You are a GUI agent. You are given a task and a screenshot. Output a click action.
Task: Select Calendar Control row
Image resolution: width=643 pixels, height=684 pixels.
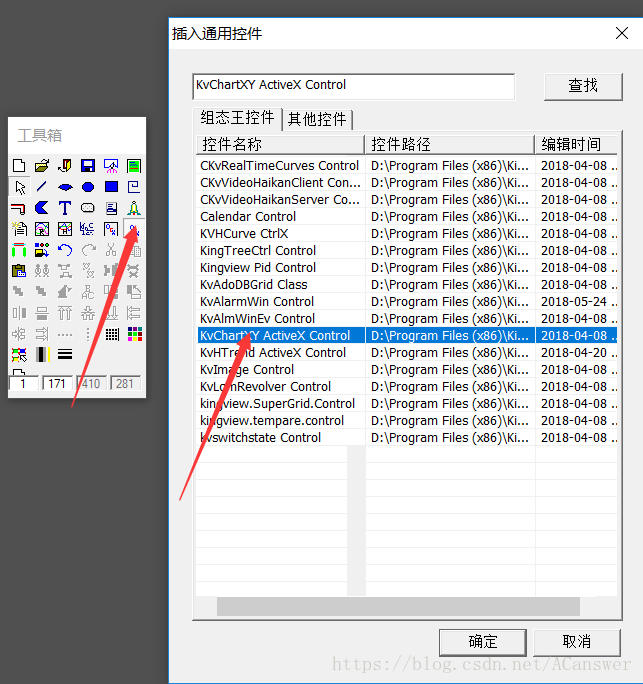[407, 217]
